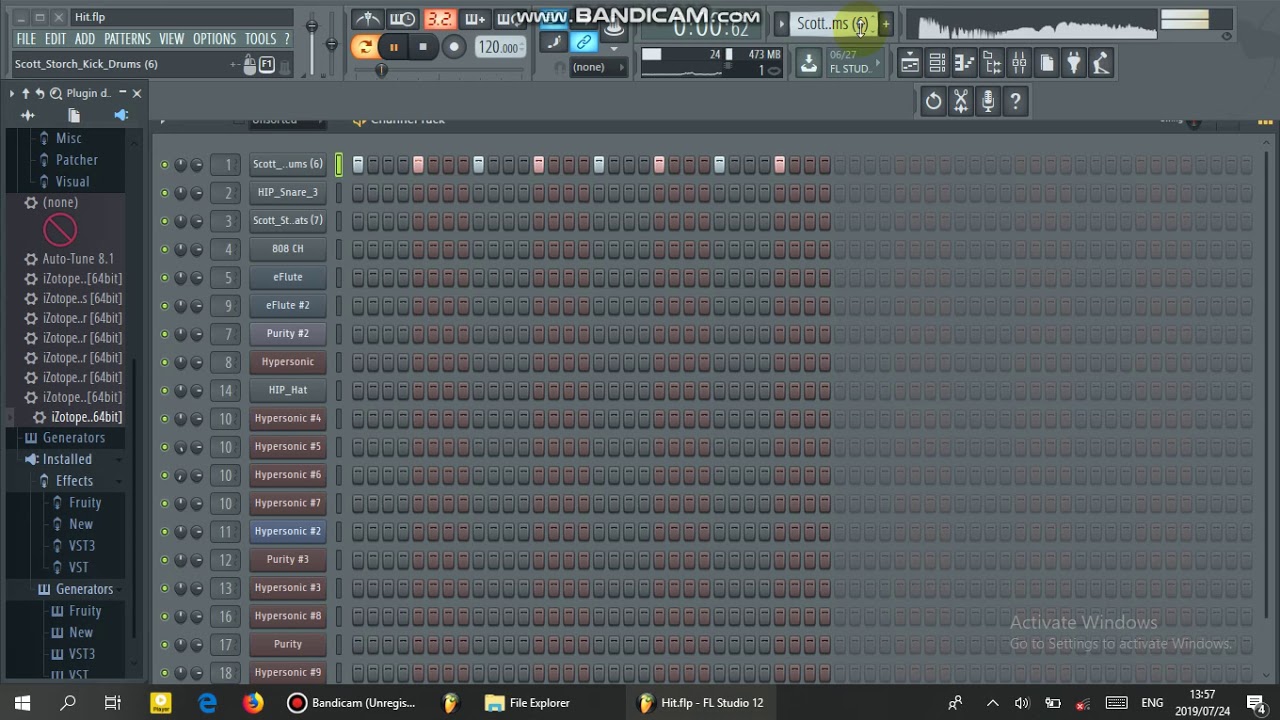The height and width of the screenshot is (720, 1280).
Task: Select the browser plugin database speaker tab
Action: [x=121, y=116]
